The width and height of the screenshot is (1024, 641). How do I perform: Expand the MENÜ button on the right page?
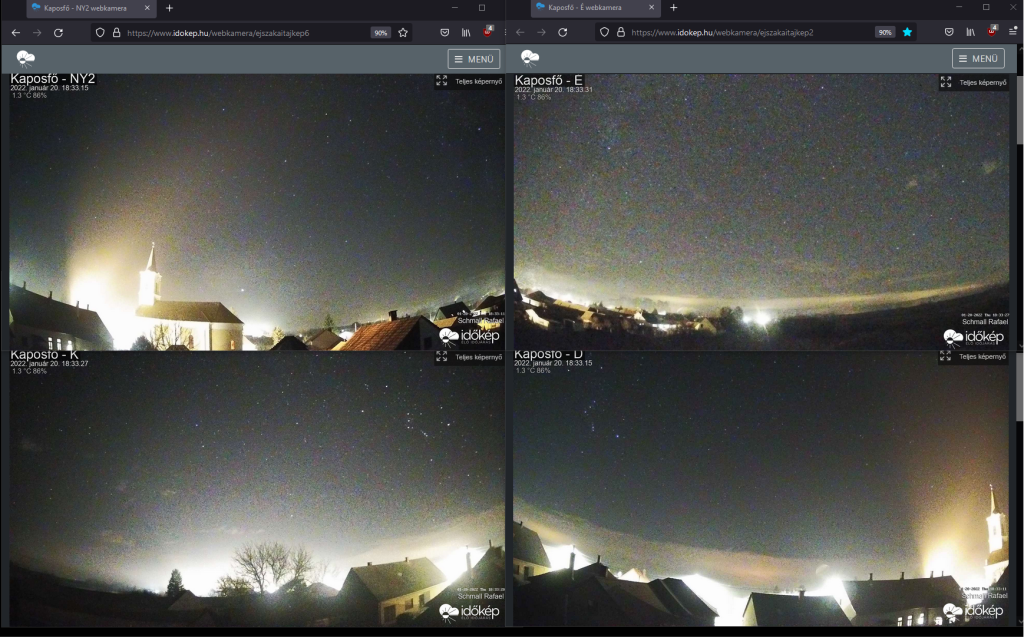(978, 59)
